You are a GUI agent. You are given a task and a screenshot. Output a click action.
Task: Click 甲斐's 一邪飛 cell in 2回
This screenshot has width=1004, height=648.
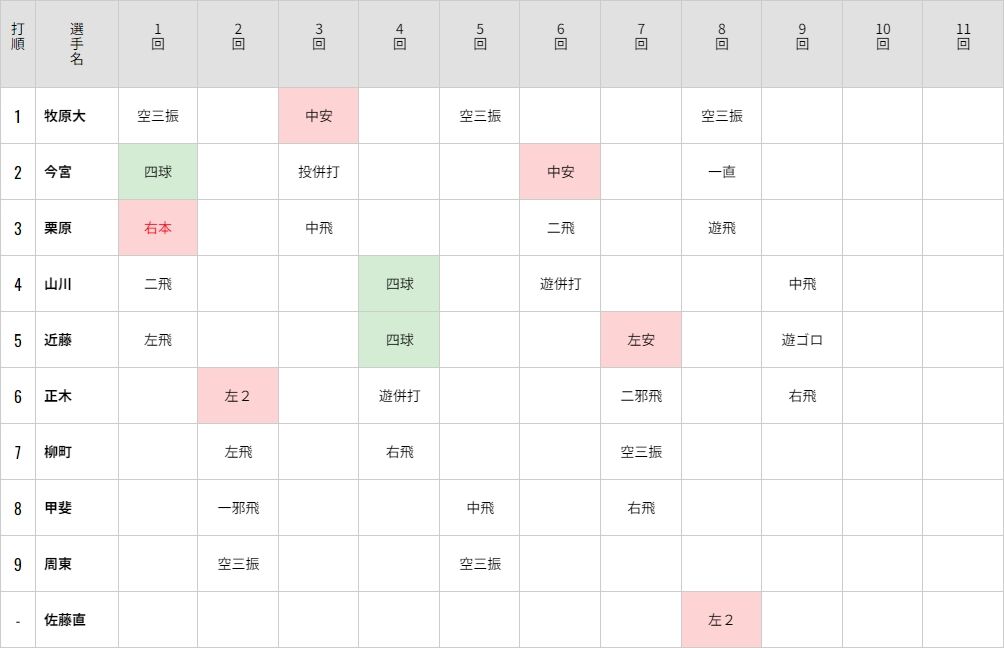(238, 508)
